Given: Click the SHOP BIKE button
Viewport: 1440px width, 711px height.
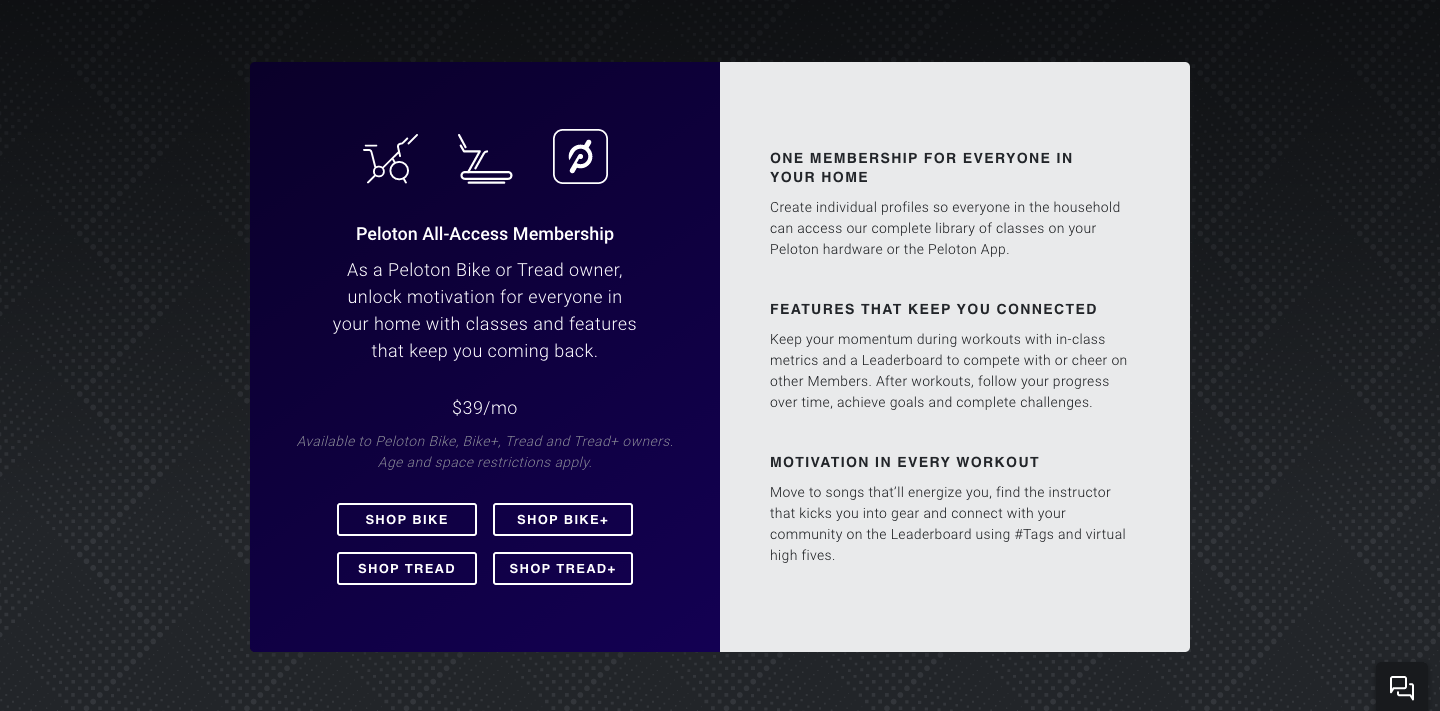Looking at the screenshot, I should point(407,520).
